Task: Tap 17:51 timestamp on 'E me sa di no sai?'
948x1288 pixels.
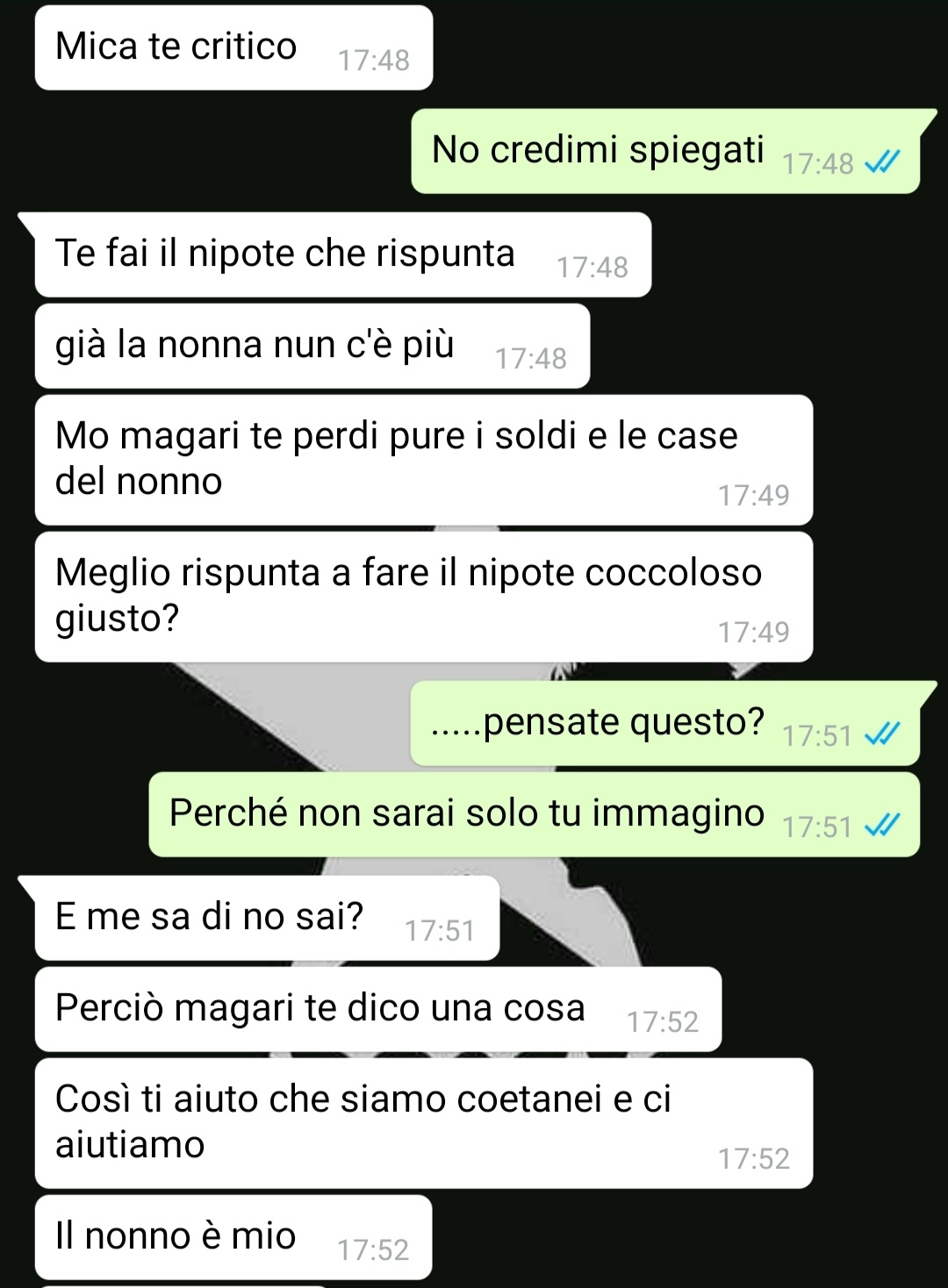Action: point(440,931)
